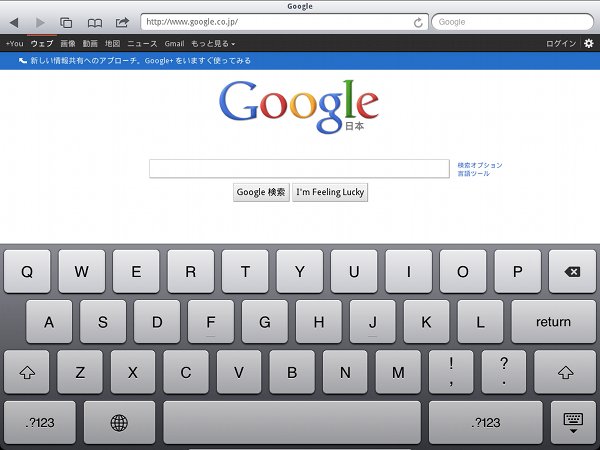Tap the W key

pos(82,272)
